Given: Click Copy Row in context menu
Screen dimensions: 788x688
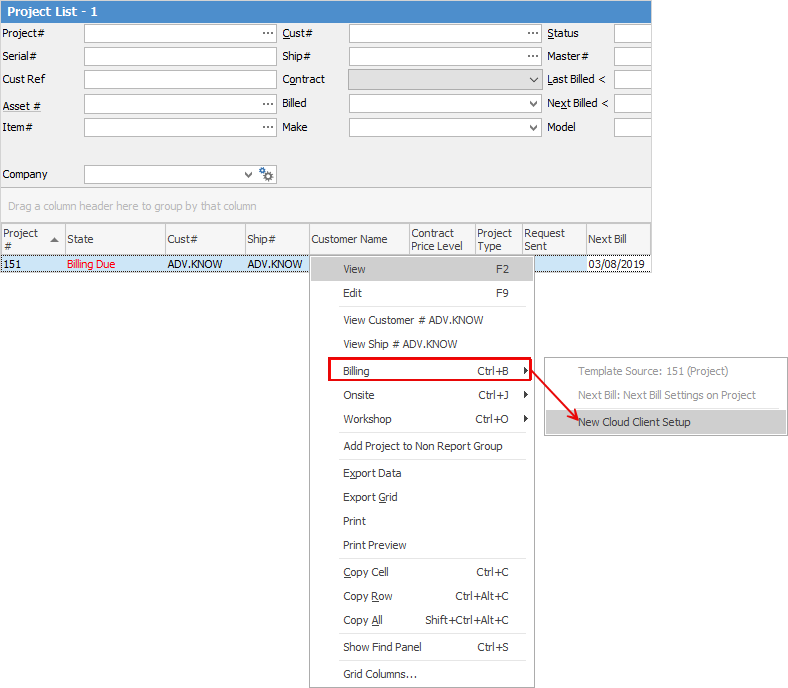Looking at the screenshot, I should click(x=422, y=597).
